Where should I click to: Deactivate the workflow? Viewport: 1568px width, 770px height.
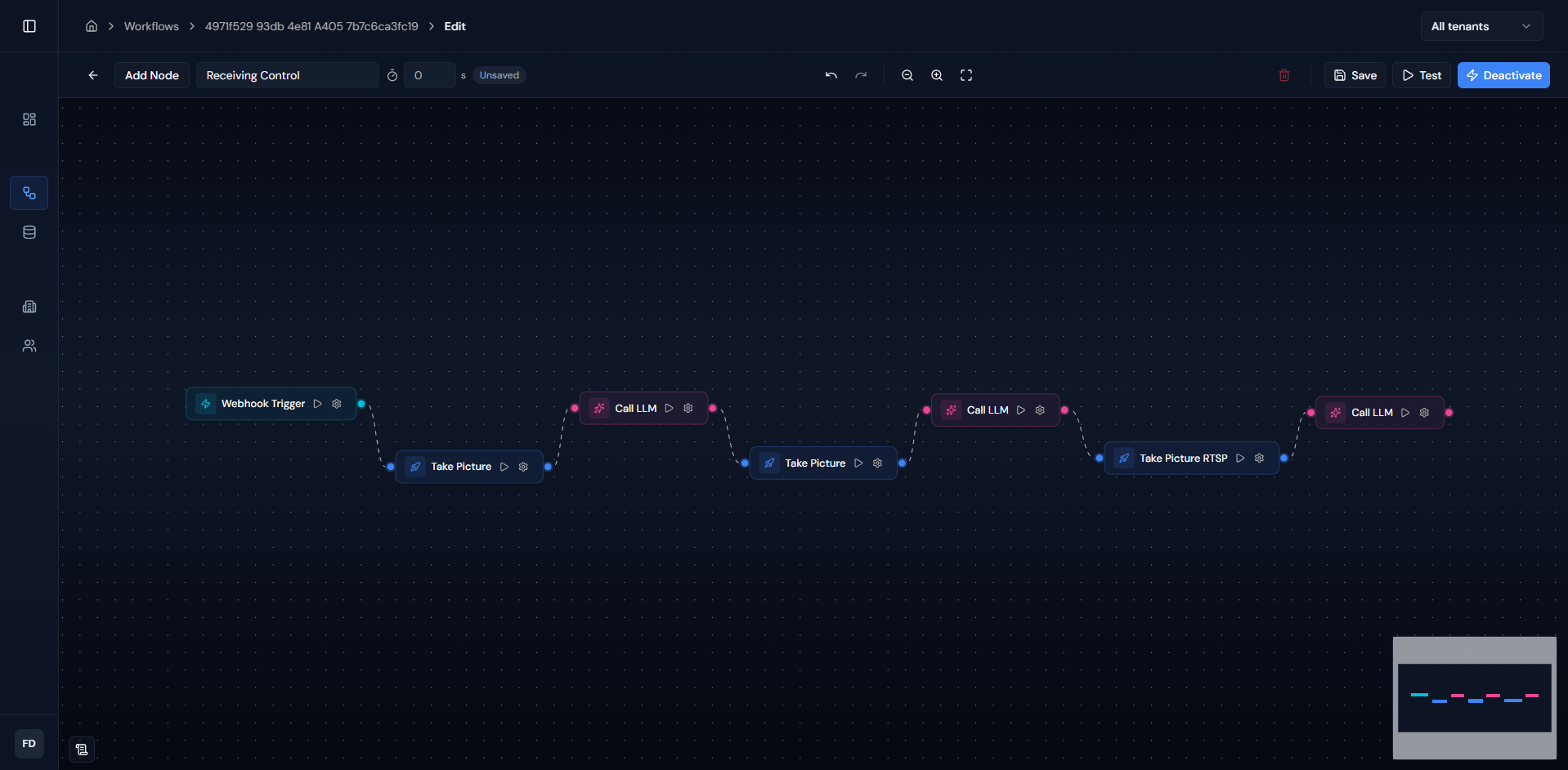point(1503,75)
